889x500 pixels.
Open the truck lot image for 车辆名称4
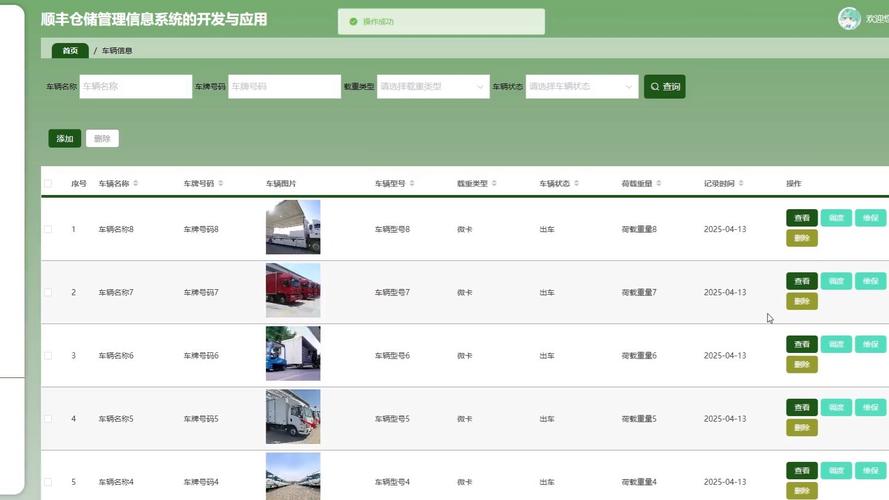[x=293, y=476]
